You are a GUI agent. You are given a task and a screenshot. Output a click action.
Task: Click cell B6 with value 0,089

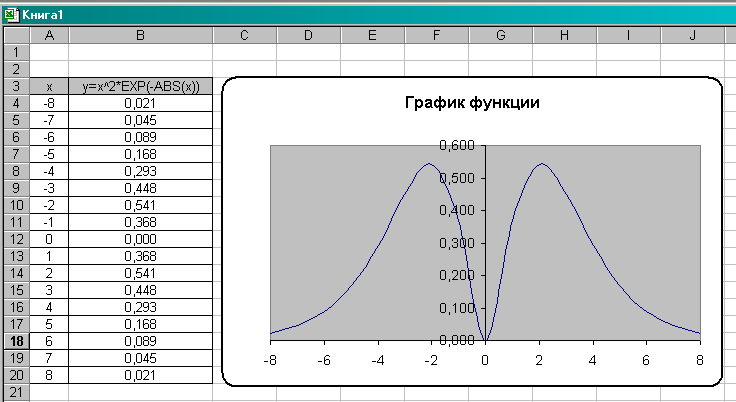140,137
